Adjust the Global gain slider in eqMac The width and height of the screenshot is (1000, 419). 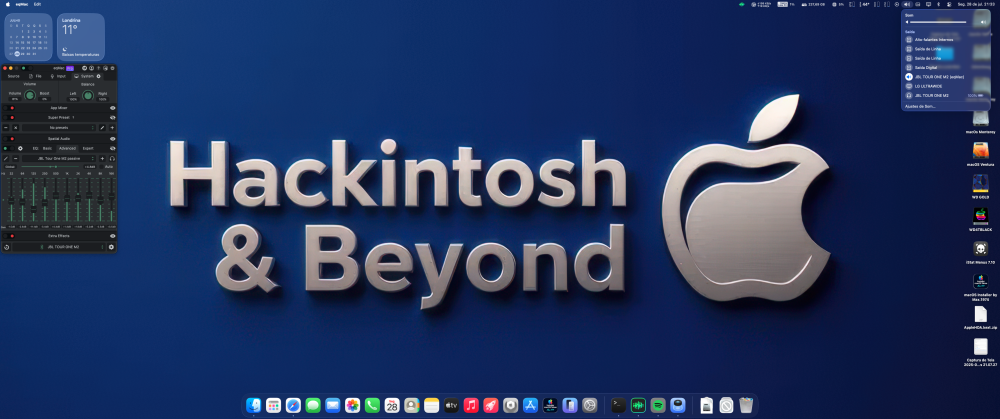click(50, 166)
